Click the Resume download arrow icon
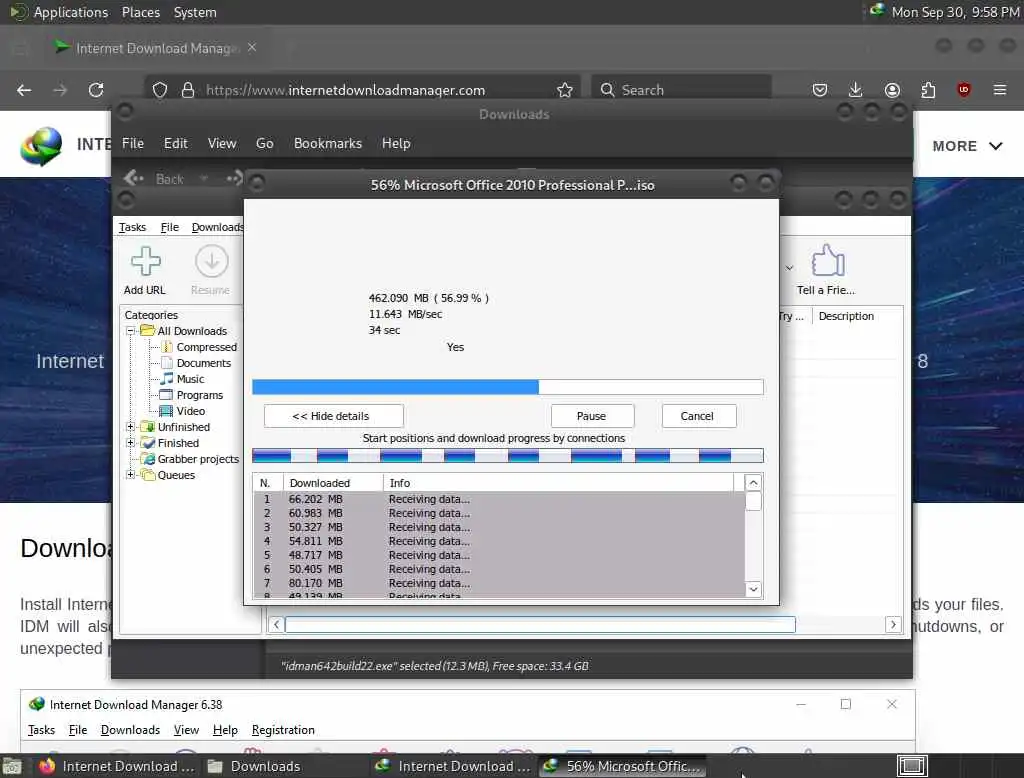 coord(211,261)
